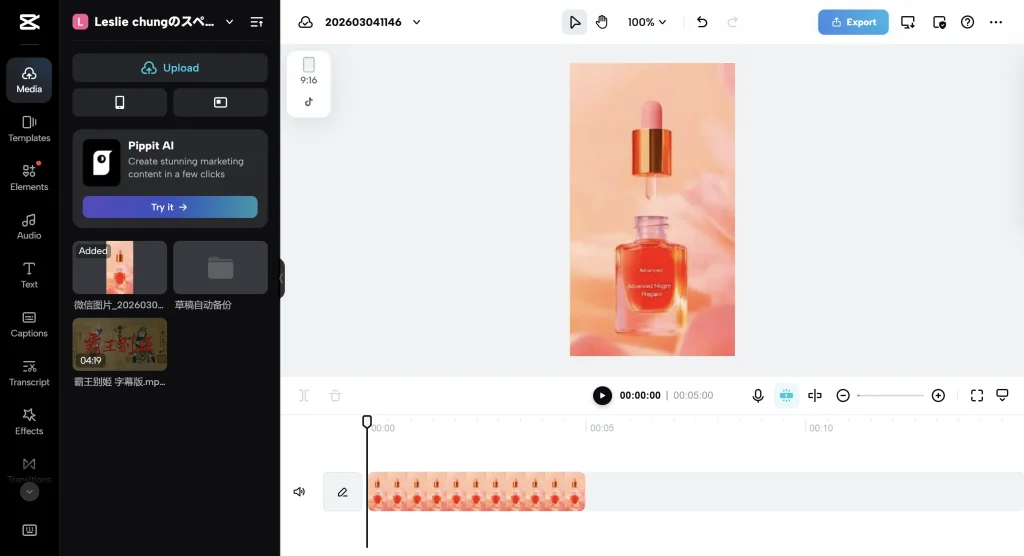The height and width of the screenshot is (556, 1024).
Task: Expand the Leslie chung workspace dropdown
Action: click(229, 22)
